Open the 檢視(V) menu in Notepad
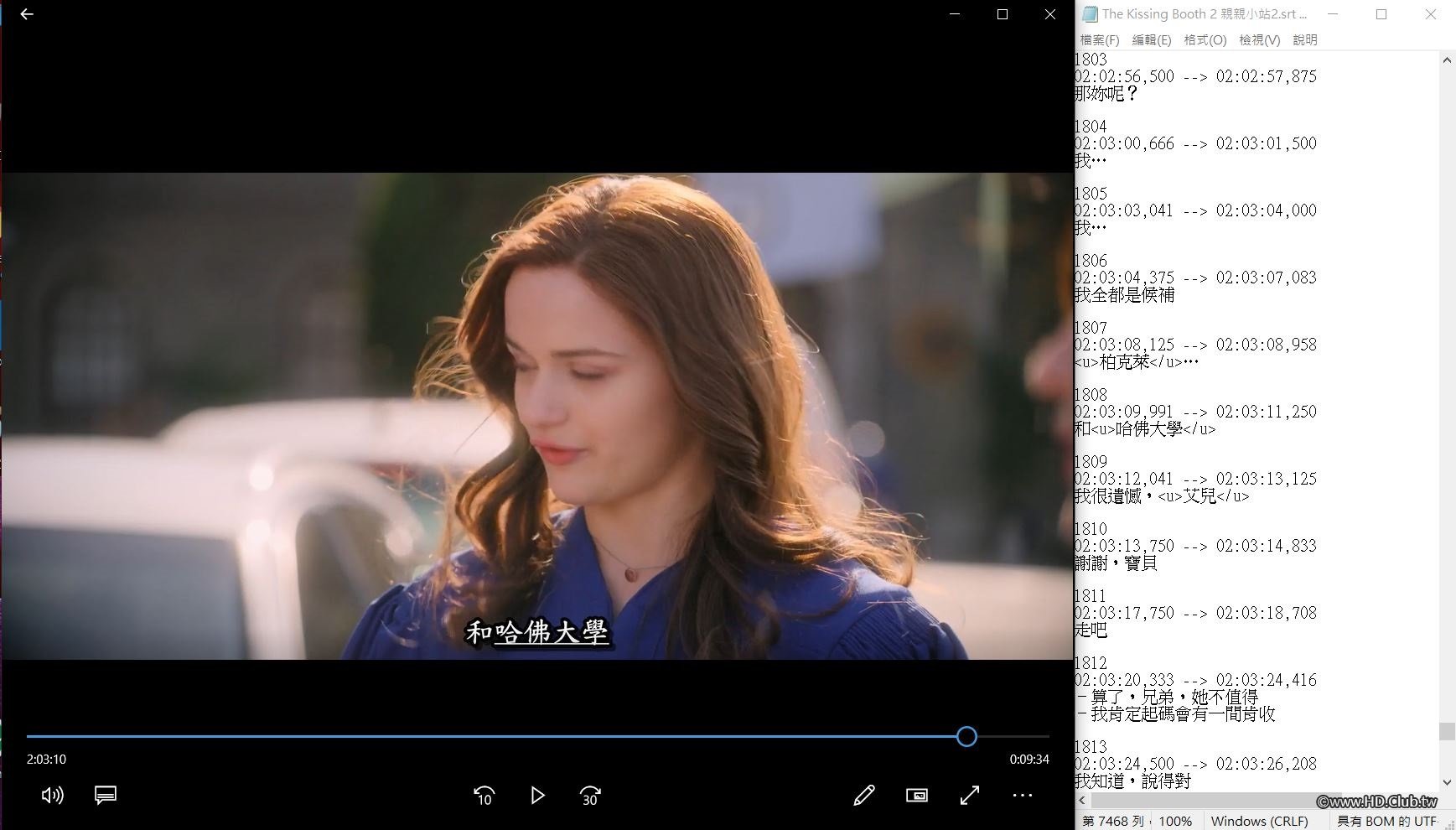This screenshot has height=830, width=1456. (x=1260, y=39)
